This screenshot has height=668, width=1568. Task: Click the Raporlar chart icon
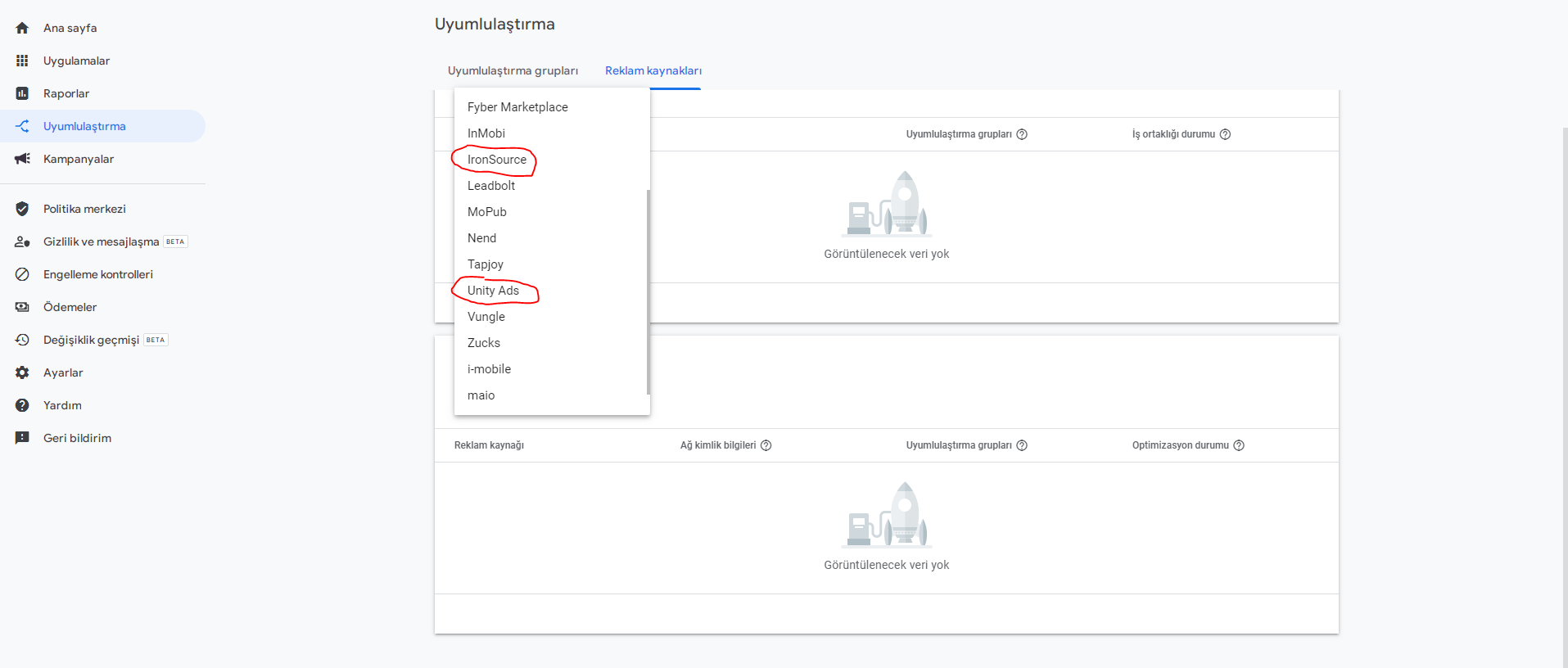click(22, 93)
